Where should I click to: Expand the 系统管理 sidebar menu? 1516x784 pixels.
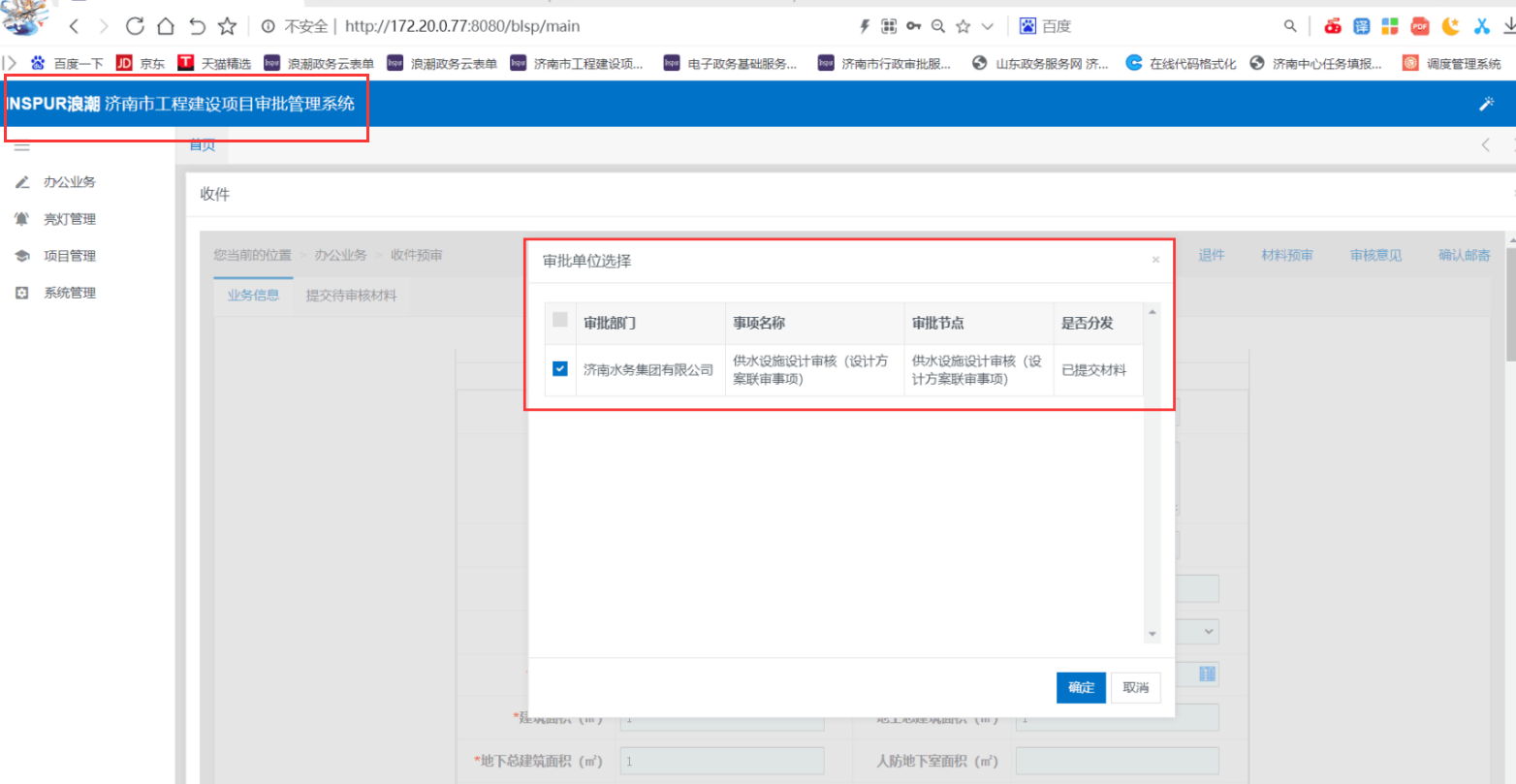tap(69, 293)
